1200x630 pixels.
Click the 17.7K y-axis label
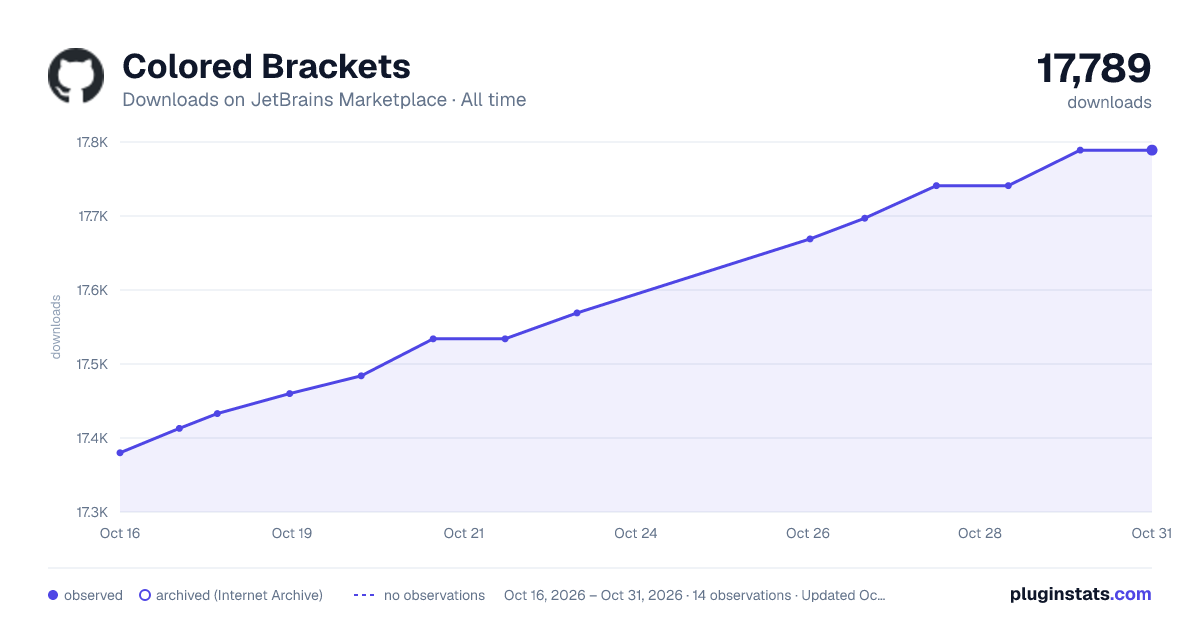pos(92,216)
